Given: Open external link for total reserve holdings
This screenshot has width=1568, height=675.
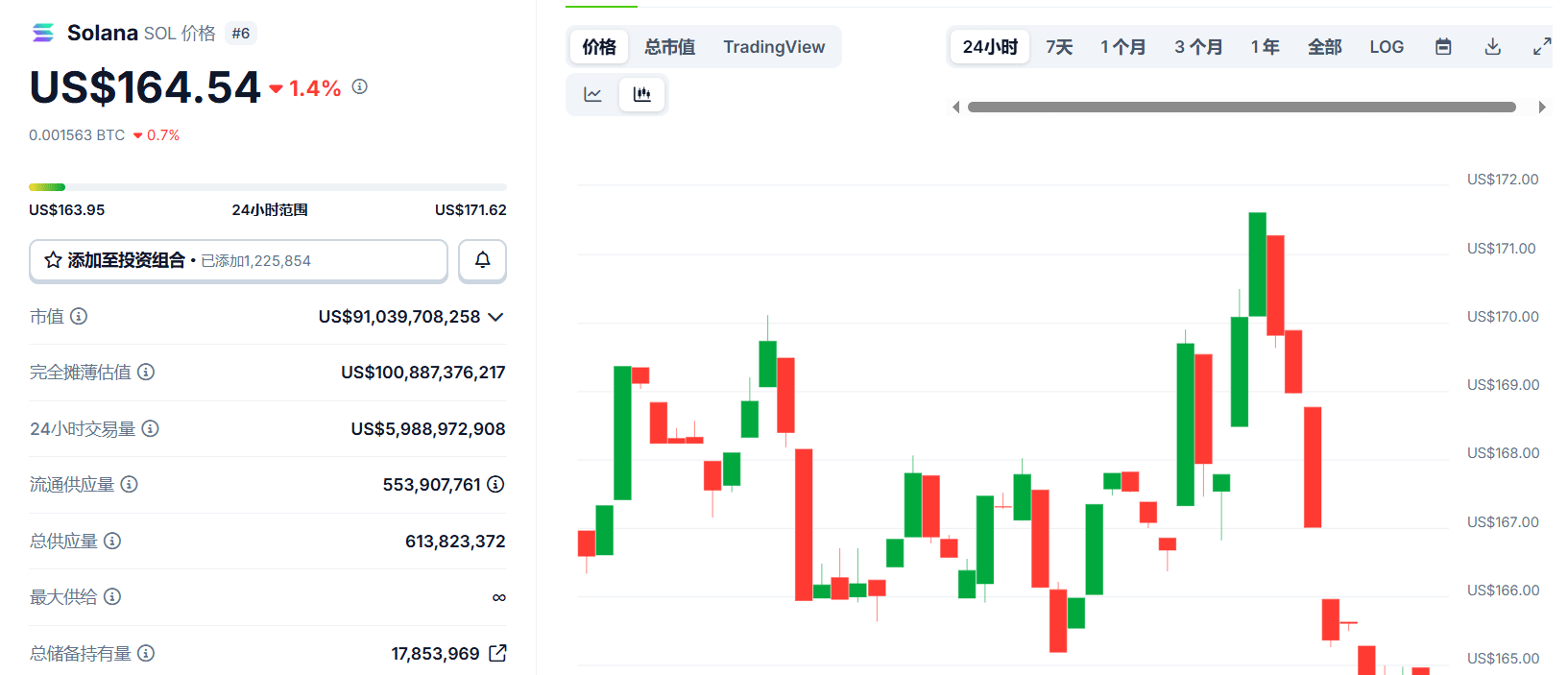Looking at the screenshot, I should point(497,653).
